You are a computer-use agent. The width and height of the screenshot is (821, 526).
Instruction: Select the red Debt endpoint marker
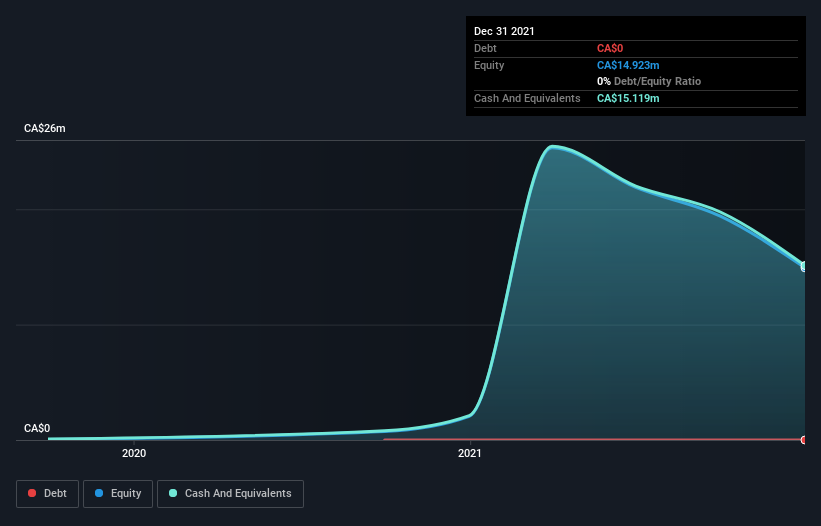click(x=803, y=440)
